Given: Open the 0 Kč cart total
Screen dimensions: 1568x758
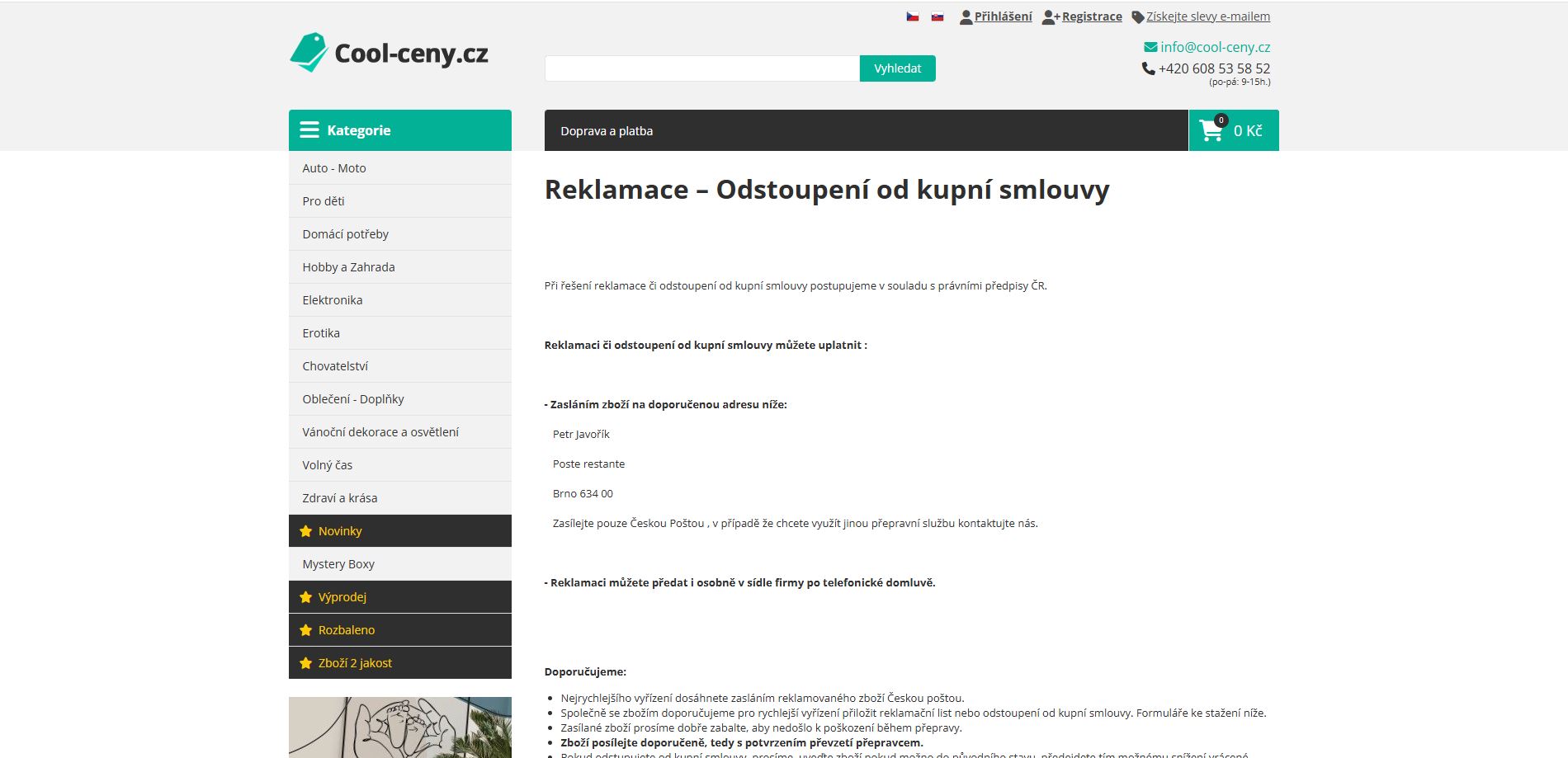Looking at the screenshot, I should [1248, 131].
